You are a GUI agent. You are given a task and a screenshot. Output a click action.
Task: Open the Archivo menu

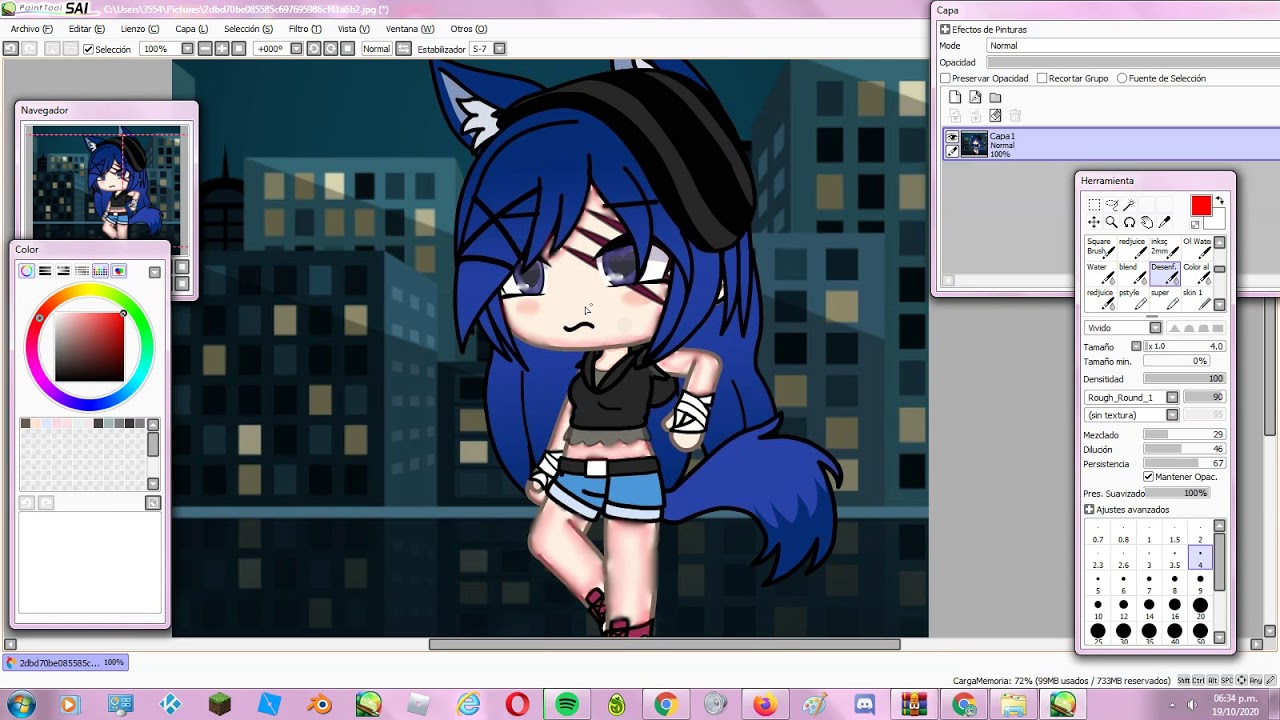(31, 29)
